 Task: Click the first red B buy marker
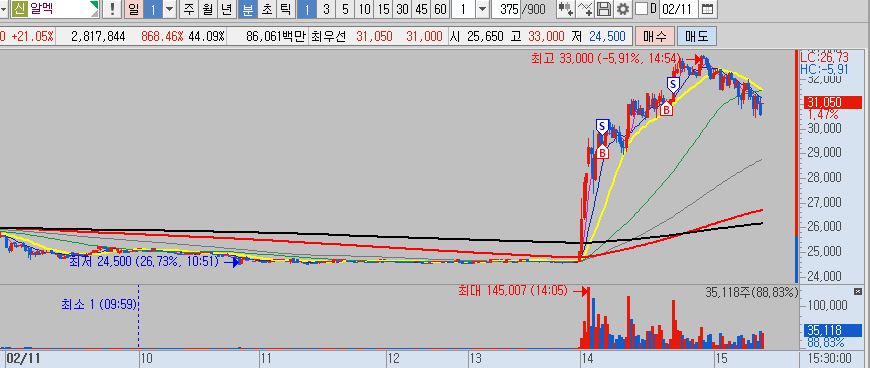[x=603, y=152]
